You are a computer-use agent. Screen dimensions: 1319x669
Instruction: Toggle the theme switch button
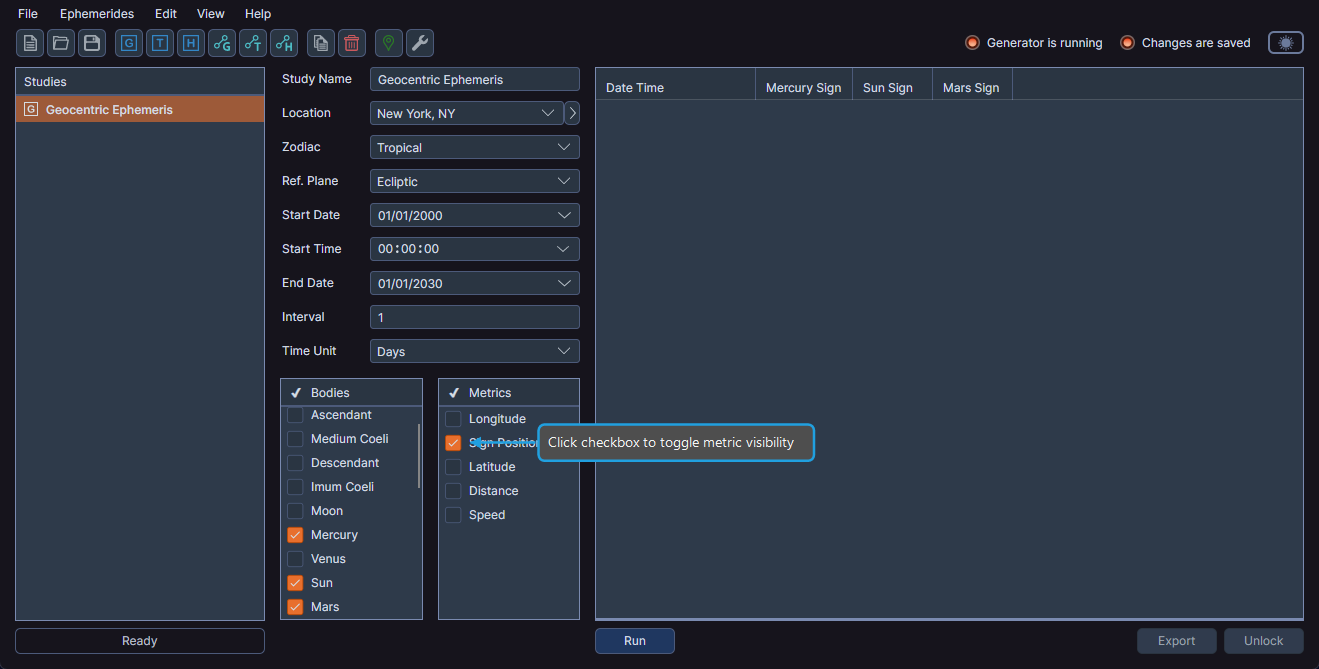pos(1285,42)
